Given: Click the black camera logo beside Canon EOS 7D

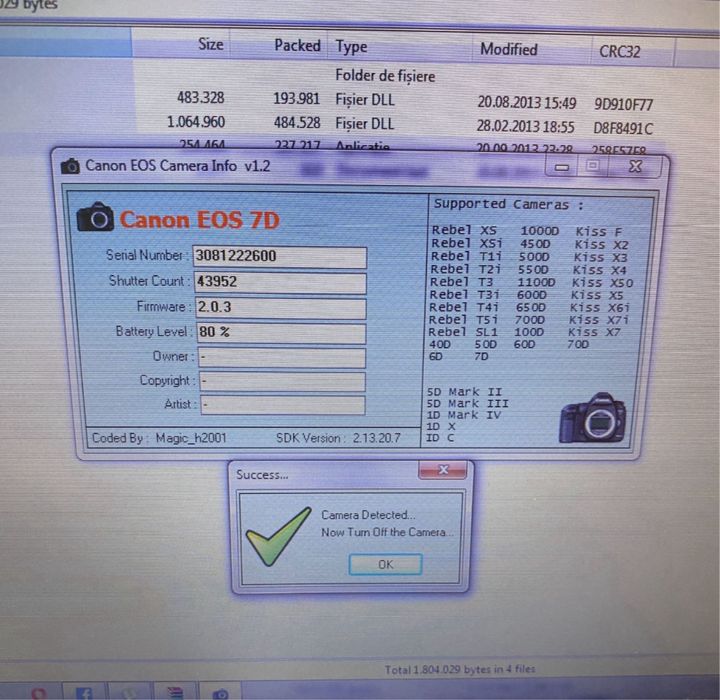Looking at the screenshot, I should (x=96, y=217).
